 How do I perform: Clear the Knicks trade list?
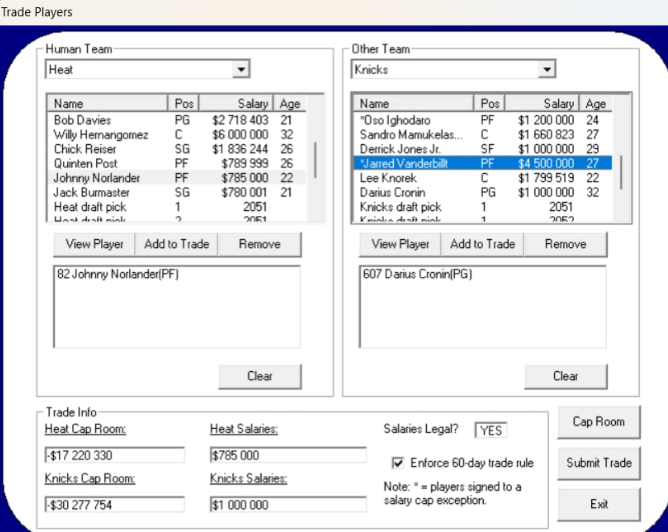coord(566,376)
